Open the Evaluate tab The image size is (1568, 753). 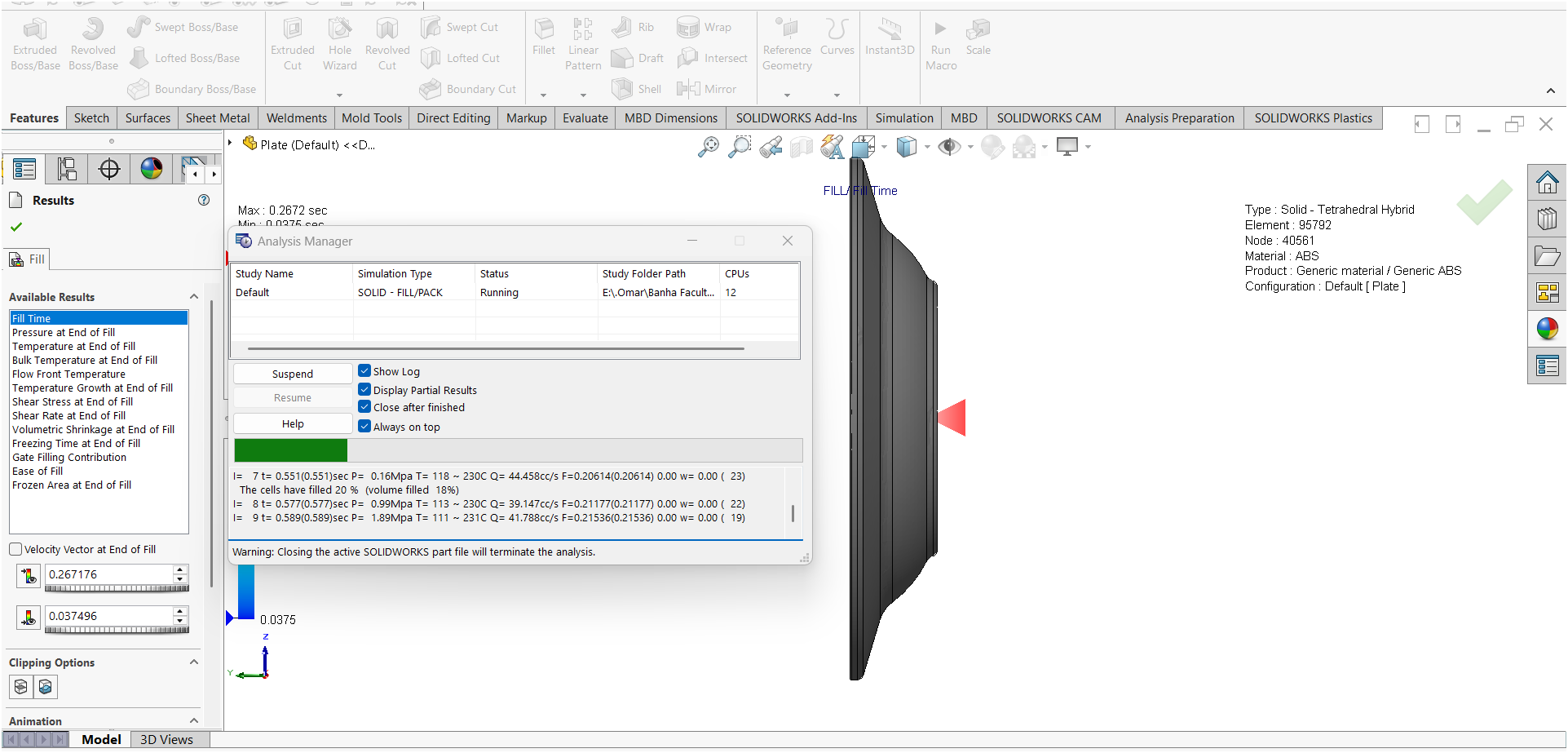click(x=585, y=118)
